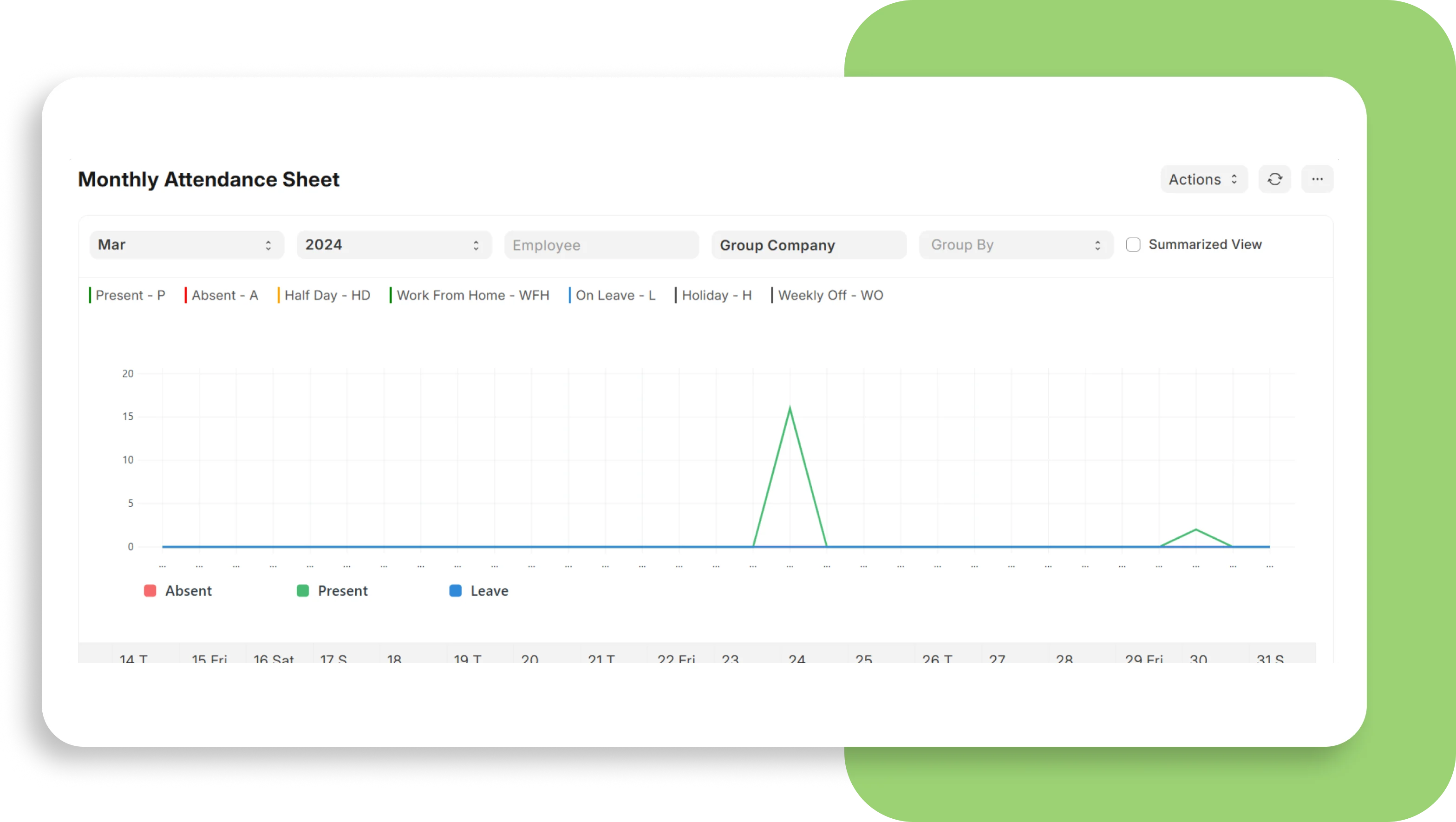Click the Group Company field

click(x=809, y=245)
